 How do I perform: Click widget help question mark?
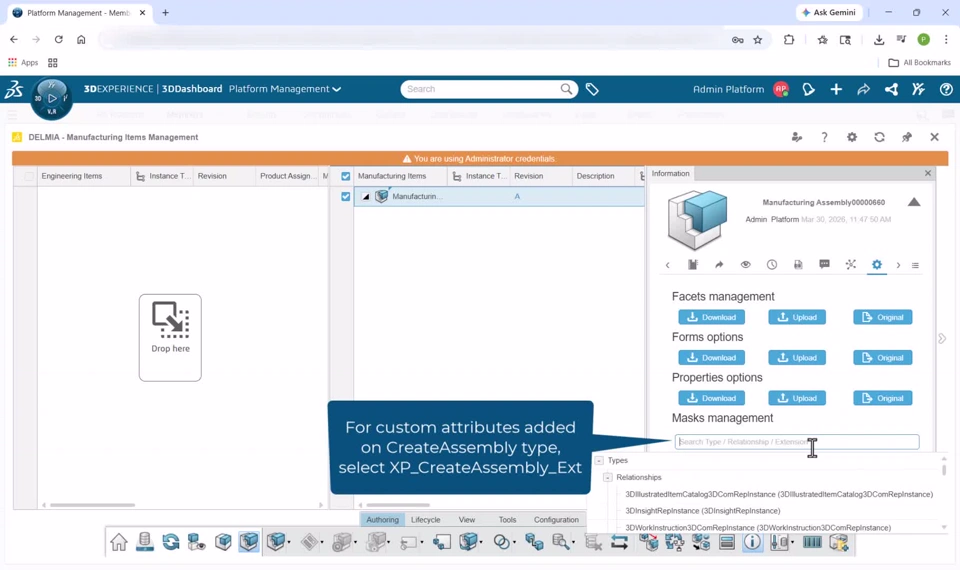[824, 137]
